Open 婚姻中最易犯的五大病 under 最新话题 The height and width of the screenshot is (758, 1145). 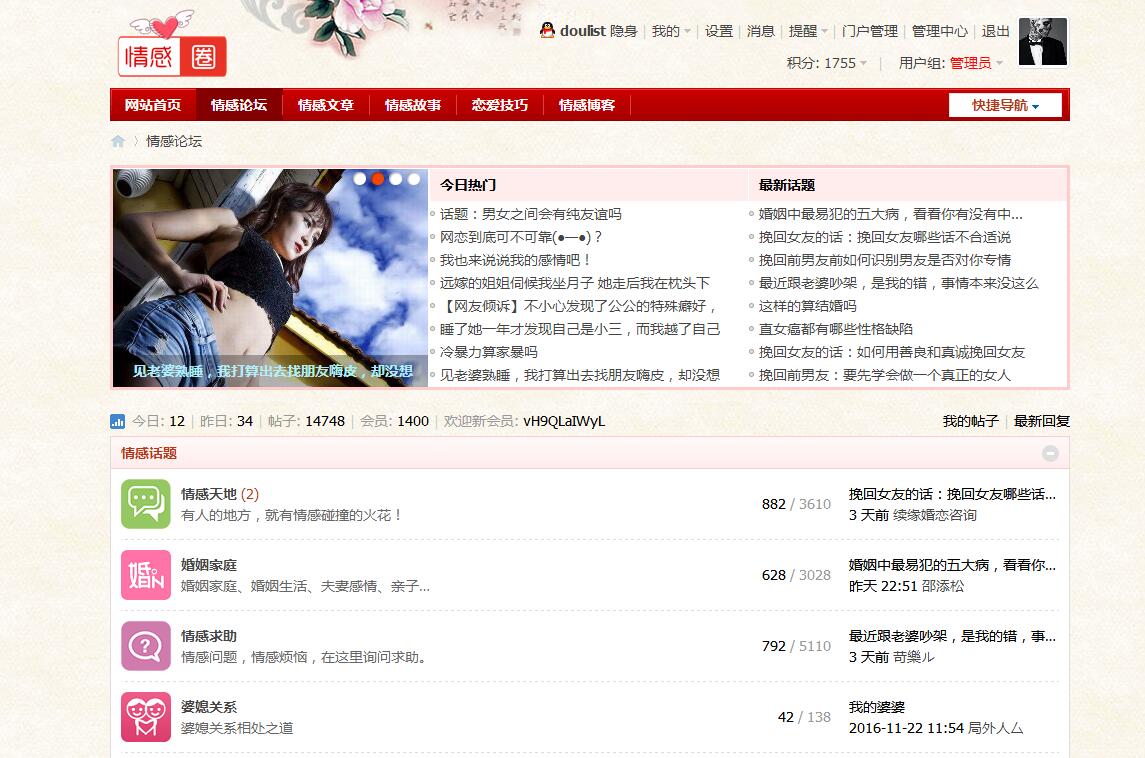[891, 214]
